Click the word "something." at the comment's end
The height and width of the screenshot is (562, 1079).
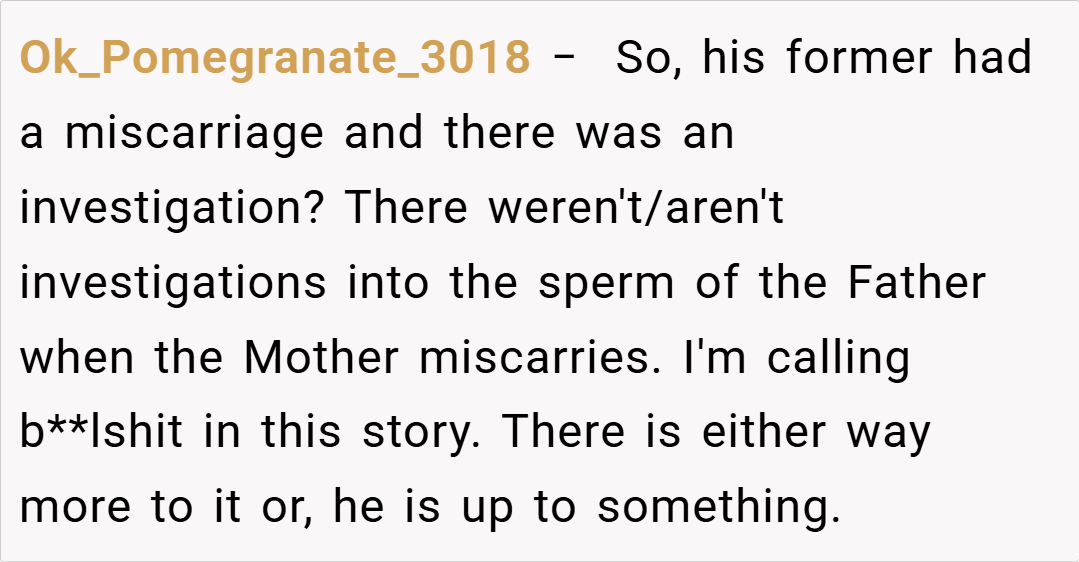718,509
